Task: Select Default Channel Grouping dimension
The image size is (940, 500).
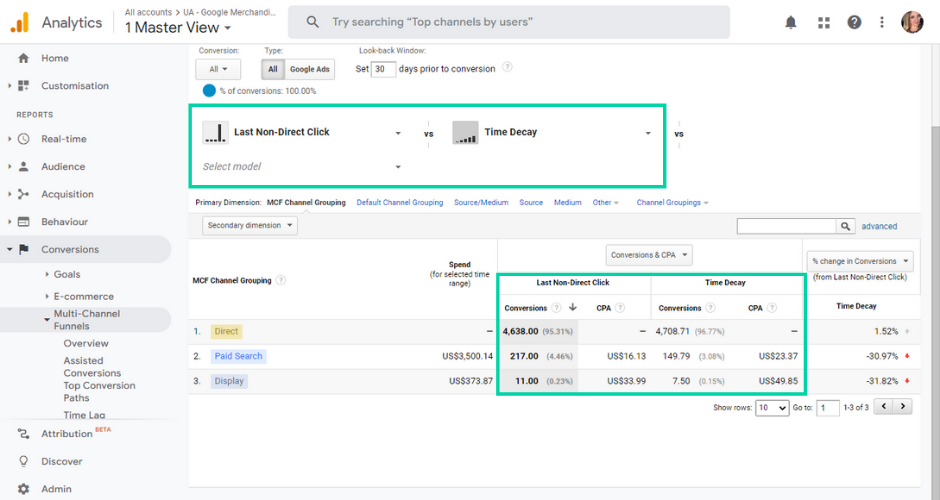Action: tap(400, 203)
